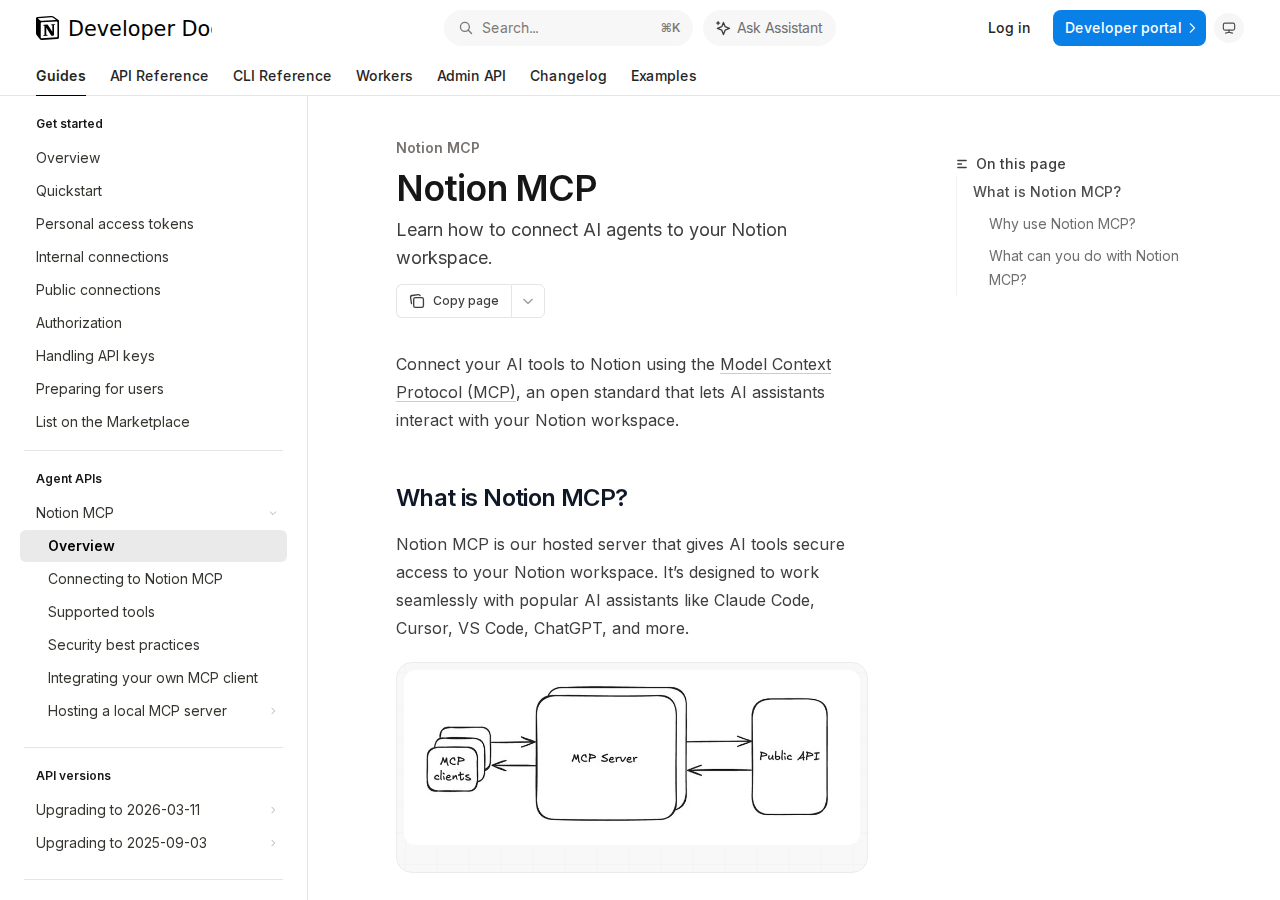The height and width of the screenshot is (900, 1280).
Task: Click the Ask Assistant button
Action: [769, 28]
